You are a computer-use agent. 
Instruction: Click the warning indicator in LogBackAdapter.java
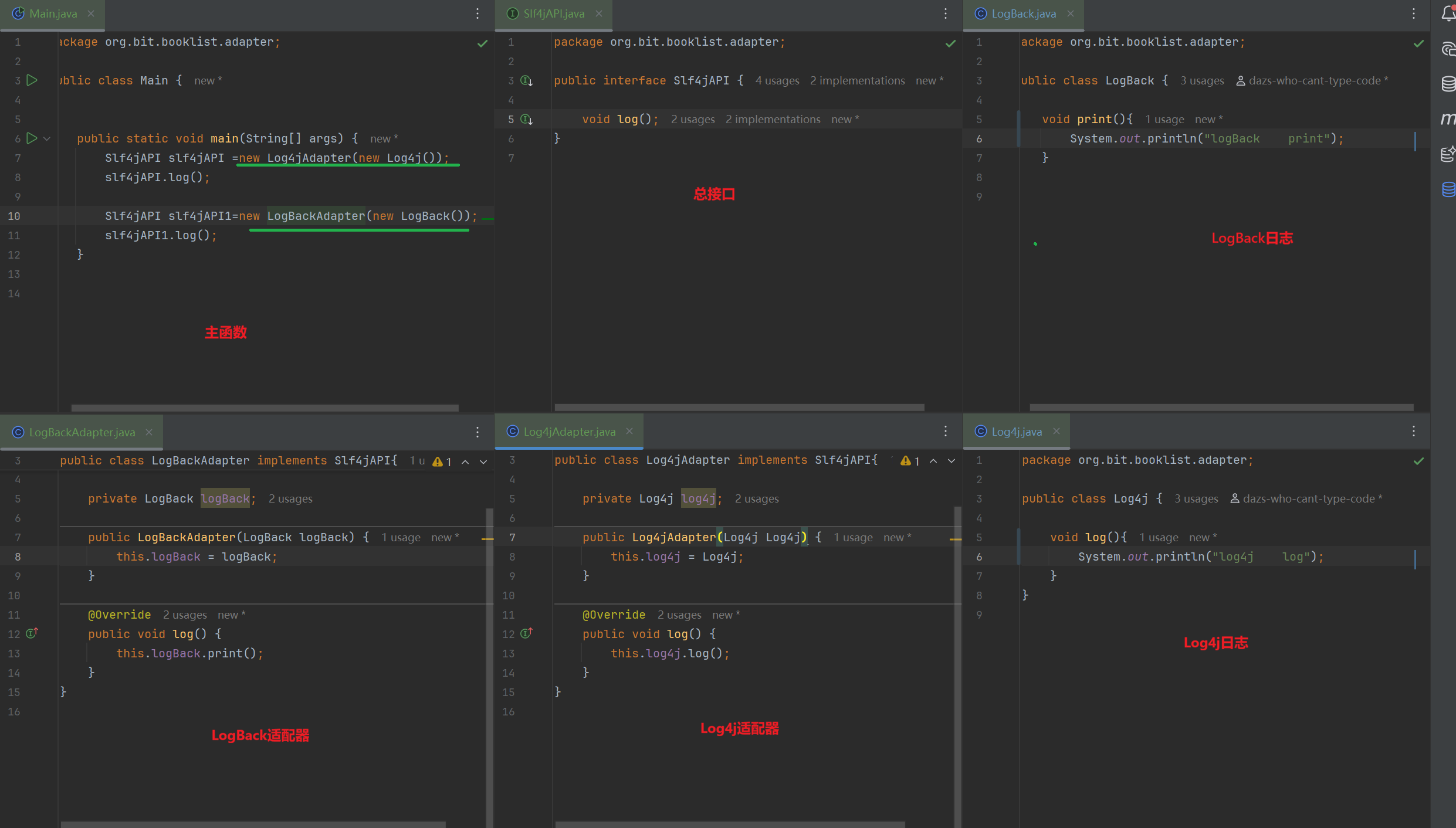[x=442, y=461]
